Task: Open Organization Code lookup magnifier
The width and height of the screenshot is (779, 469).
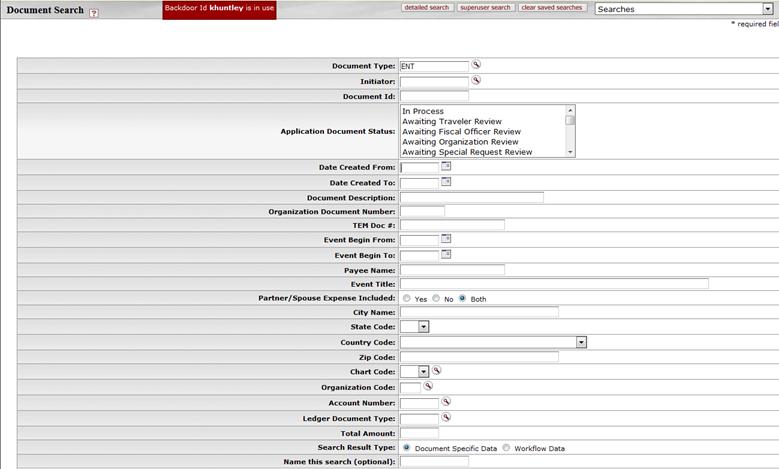Action: coord(428,386)
